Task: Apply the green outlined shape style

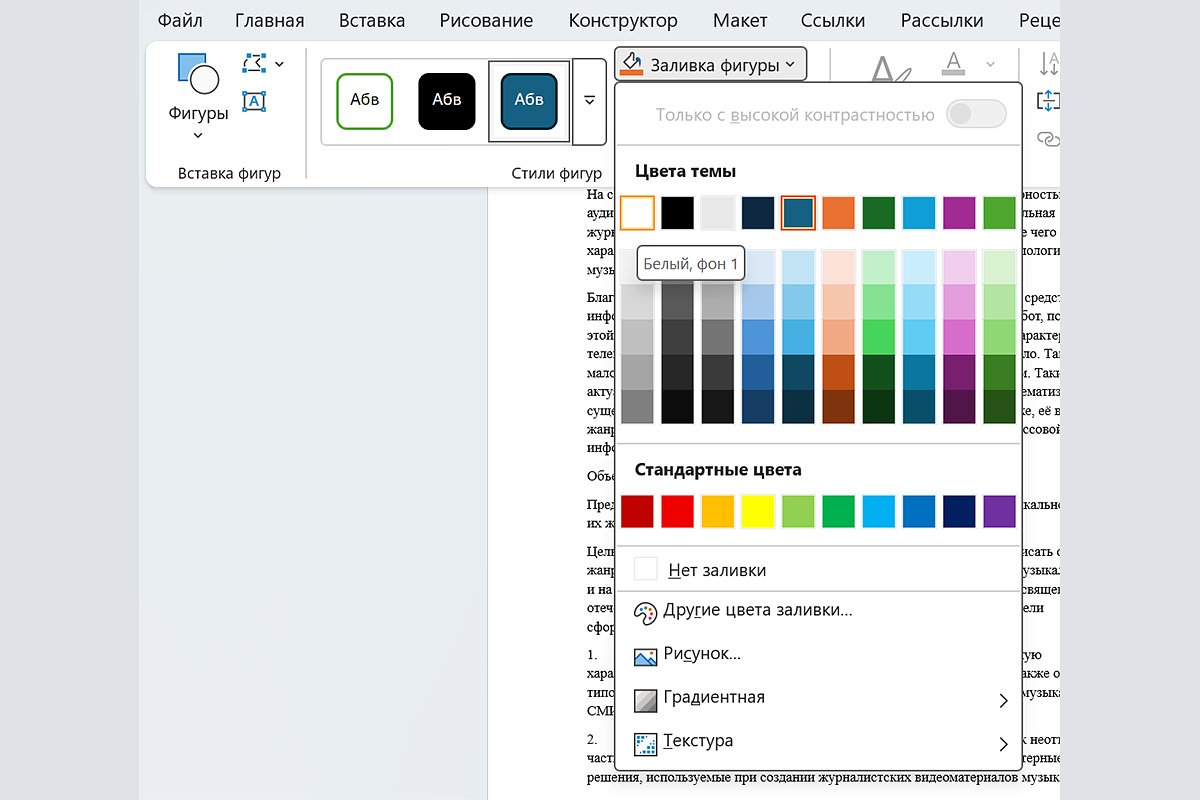Action: pos(365,100)
